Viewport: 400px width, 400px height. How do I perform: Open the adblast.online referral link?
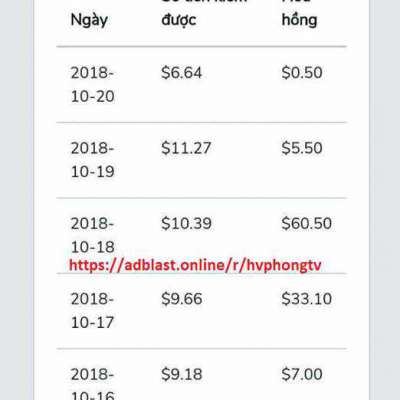tap(195, 265)
